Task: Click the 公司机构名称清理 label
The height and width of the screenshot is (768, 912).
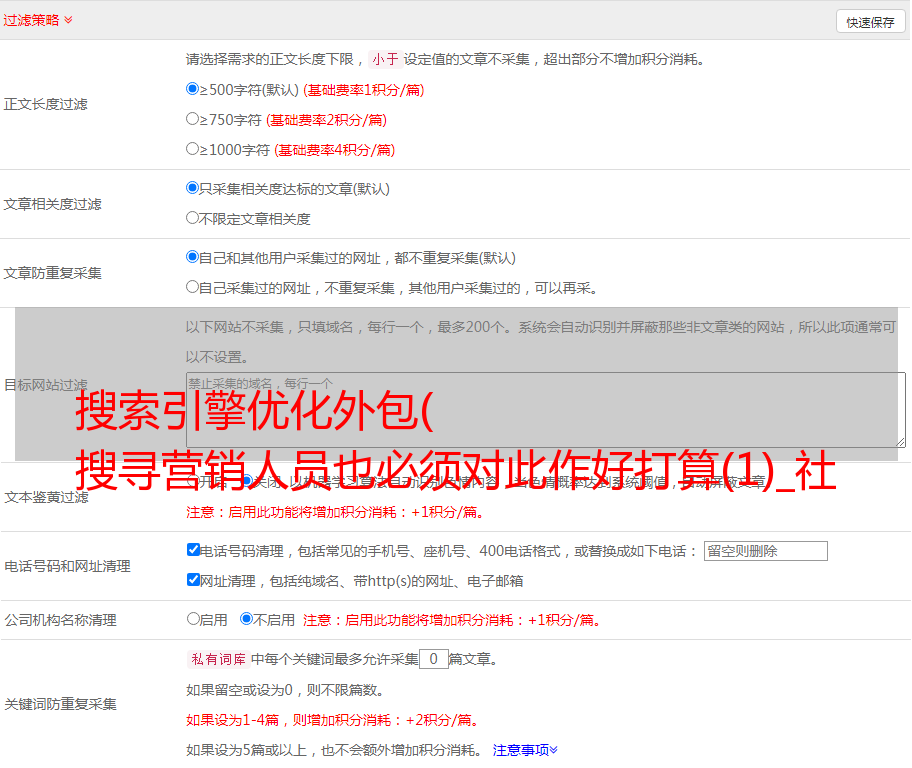Action: click(x=60, y=620)
